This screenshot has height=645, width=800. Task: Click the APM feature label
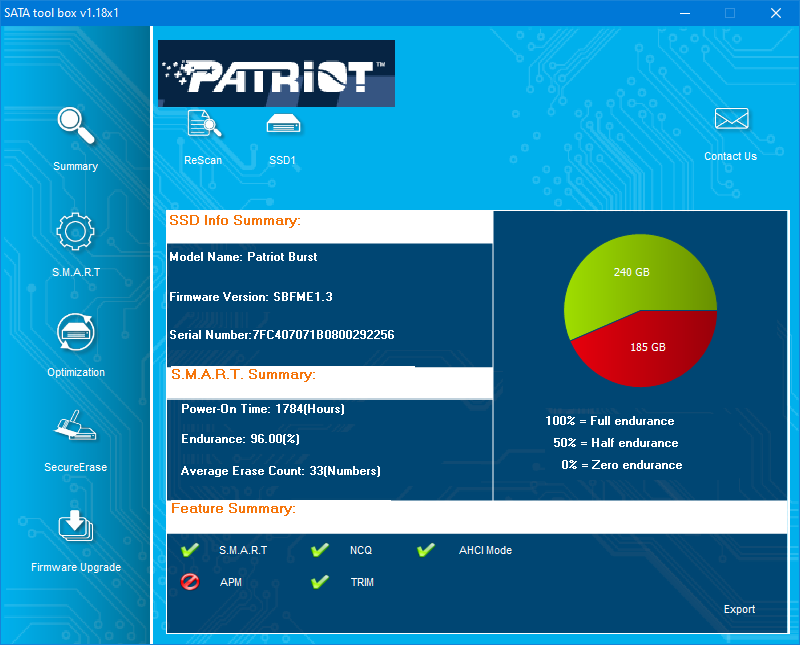coord(231,582)
